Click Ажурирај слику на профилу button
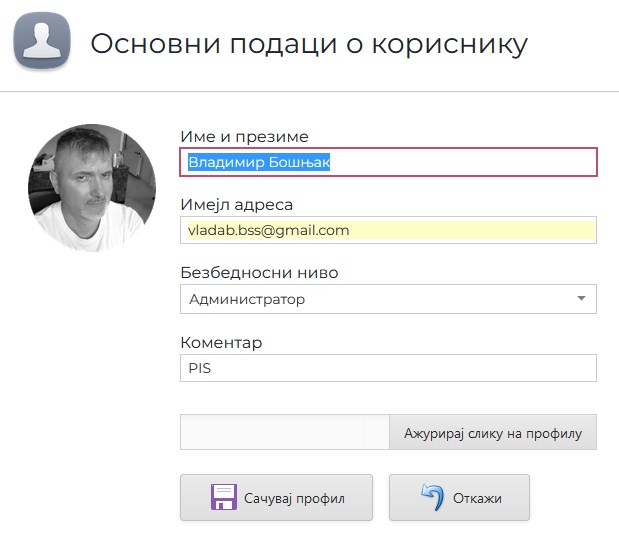Image resolution: width=619 pixels, height=539 pixels. click(x=492, y=433)
